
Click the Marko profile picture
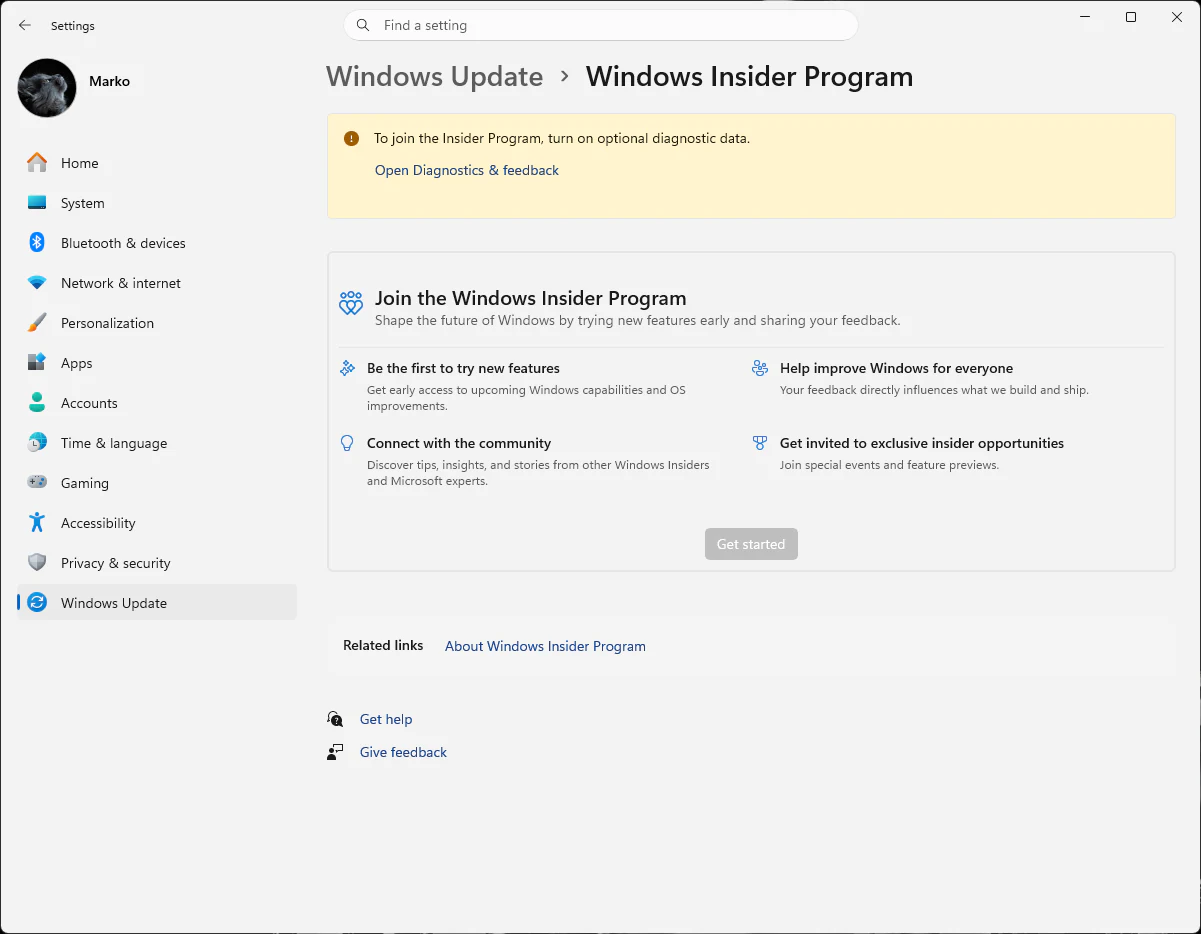point(47,88)
